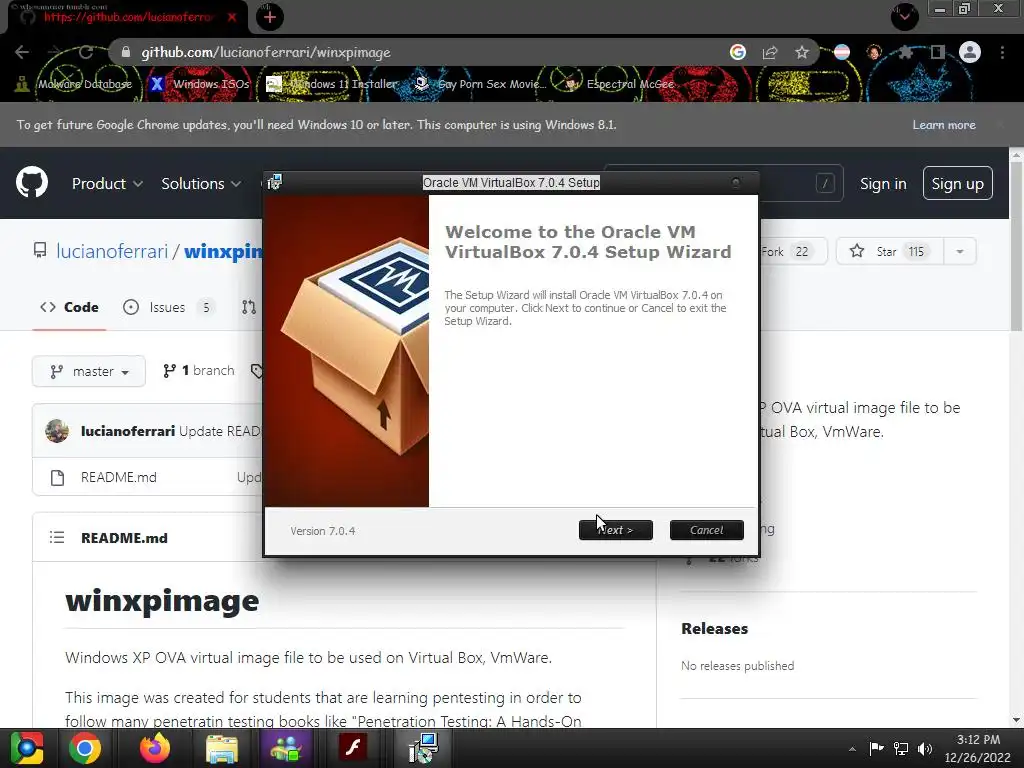This screenshot has width=1024, height=768.
Task: Click lucianoferrari commit avatar
Action: (x=57, y=431)
